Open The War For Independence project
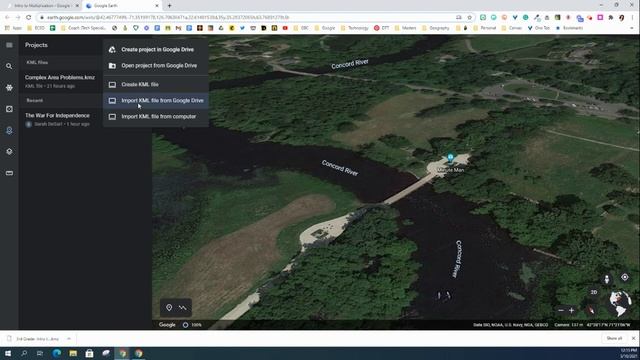 [x=60, y=119]
